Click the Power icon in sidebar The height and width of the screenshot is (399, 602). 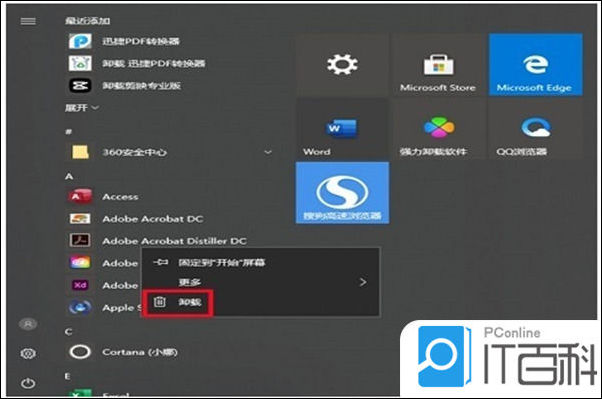28,383
